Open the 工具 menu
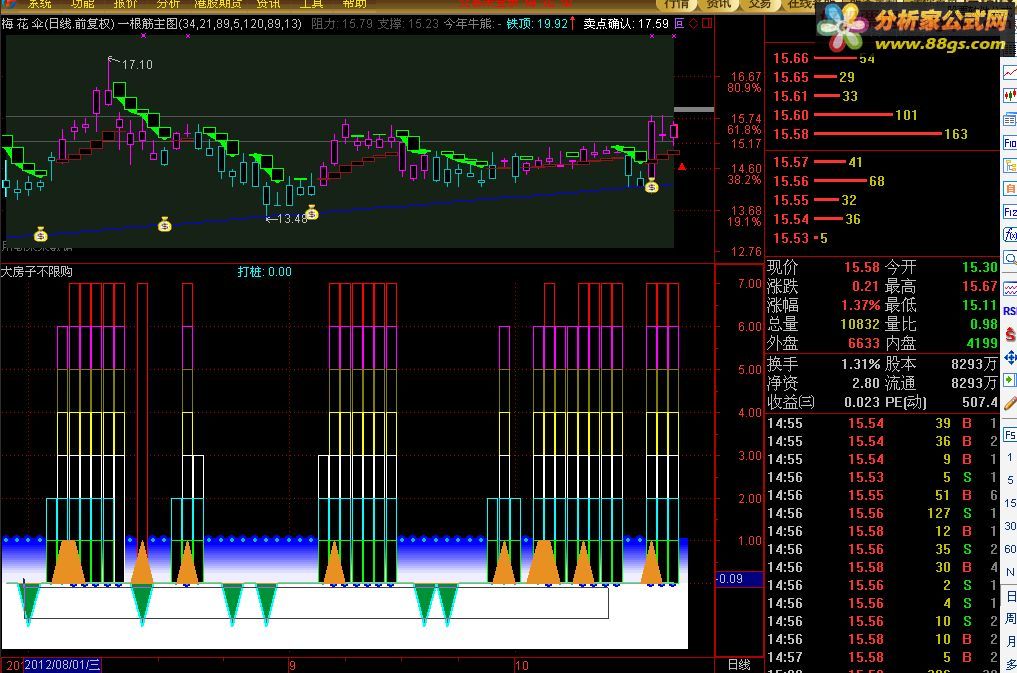This screenshot has width=1017, height=673. (x=311, y=4)
